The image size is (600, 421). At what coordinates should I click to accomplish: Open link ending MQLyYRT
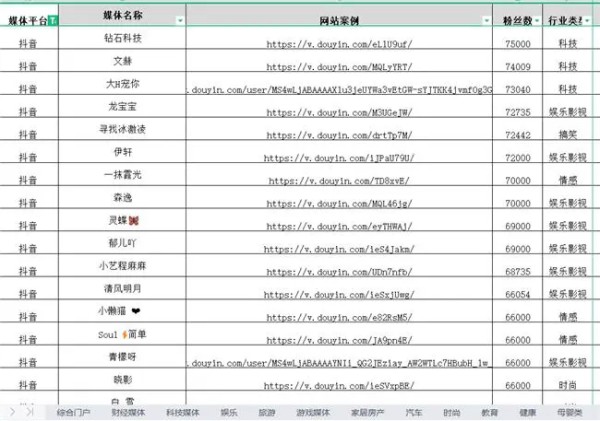tap(339, 67)
